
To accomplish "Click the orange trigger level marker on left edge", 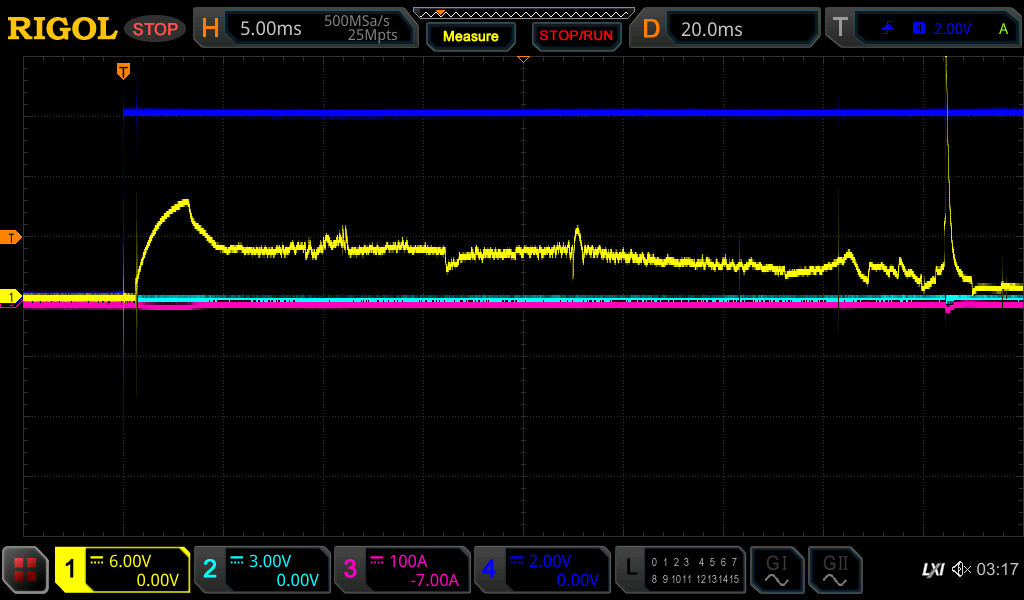I will pos(12,237).
